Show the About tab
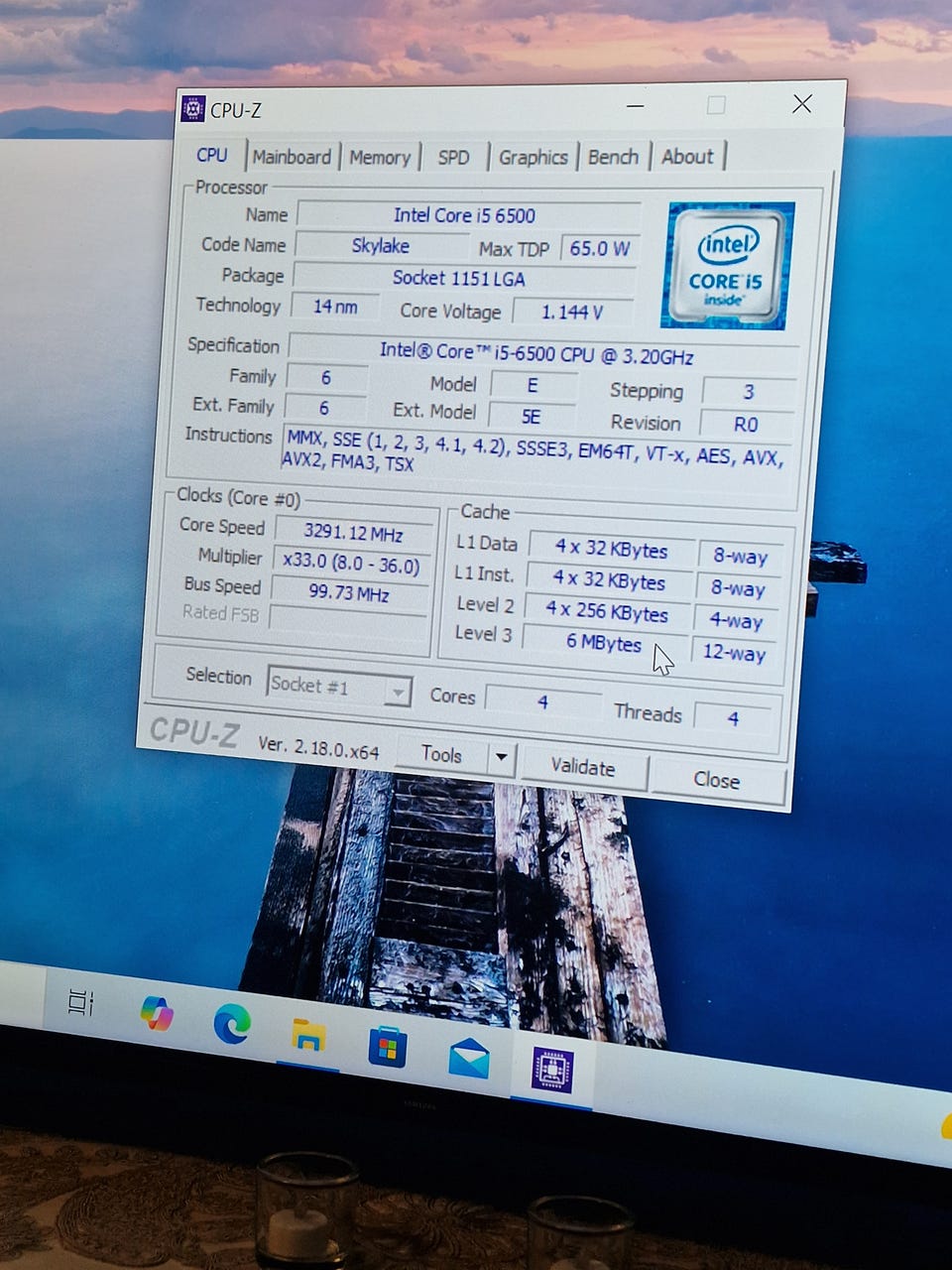Image resolution: width=952 pixels, height=1270 pixels. pyautogui.click(x=687, y=157)
